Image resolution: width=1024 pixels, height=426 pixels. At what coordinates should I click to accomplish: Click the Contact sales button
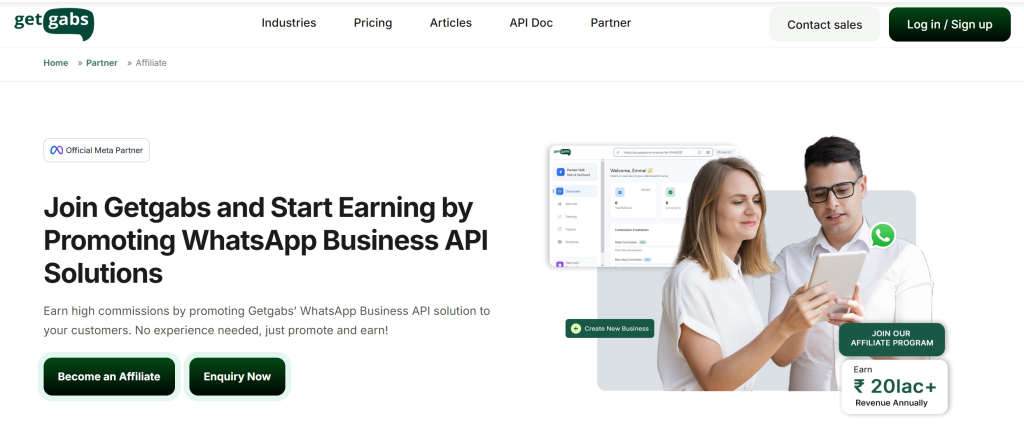824,25
